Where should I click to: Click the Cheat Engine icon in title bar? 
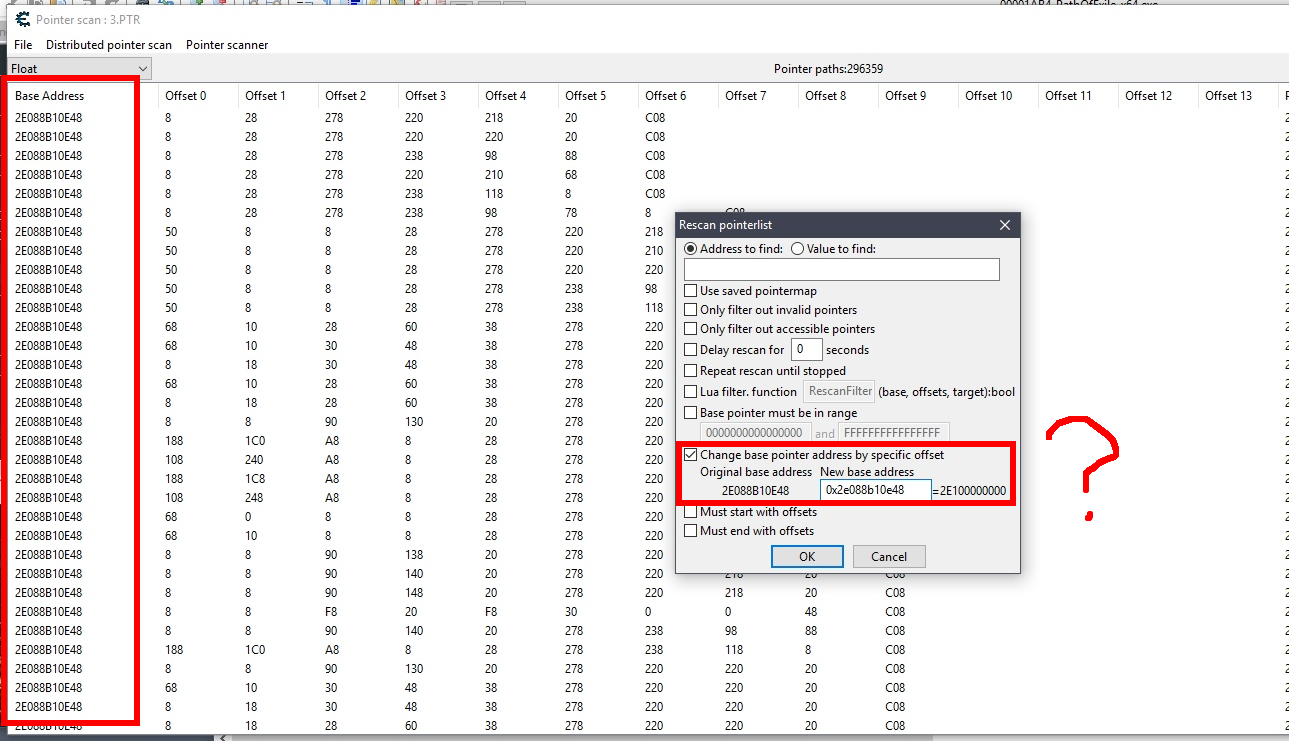coord(21,19)
